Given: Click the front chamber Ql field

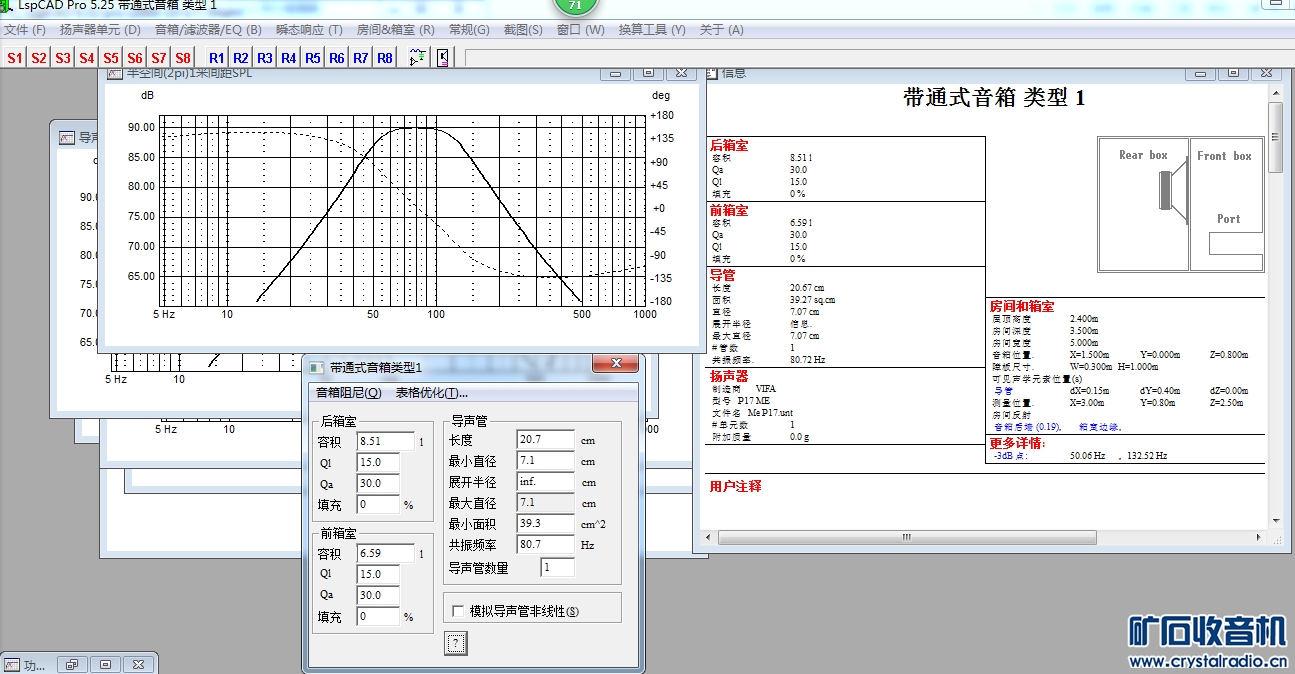Looking at the screenshot, I should (x=377, y=574).
